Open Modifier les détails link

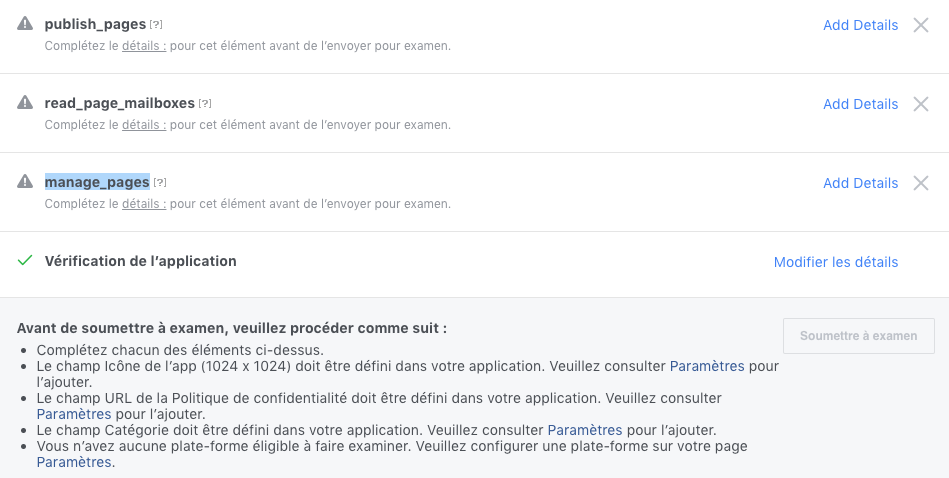(836, 262)
